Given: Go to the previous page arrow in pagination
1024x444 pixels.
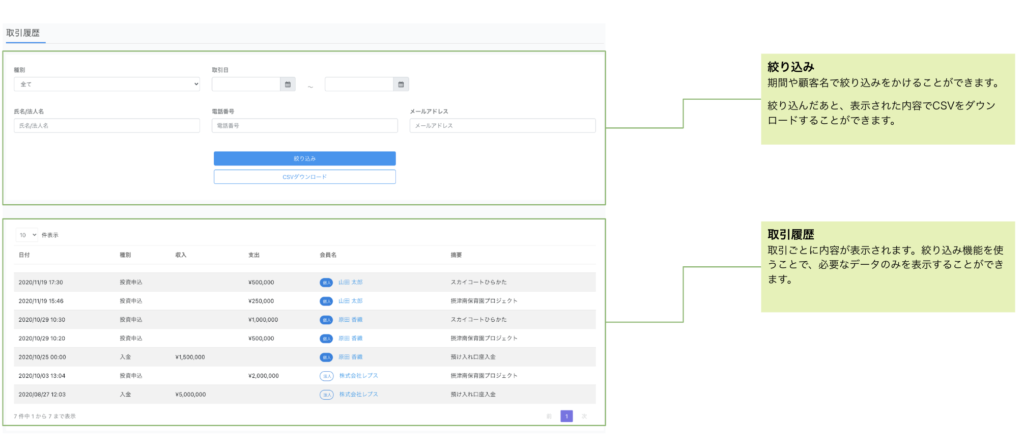Looking at the screenshot, I should [548, 415].
